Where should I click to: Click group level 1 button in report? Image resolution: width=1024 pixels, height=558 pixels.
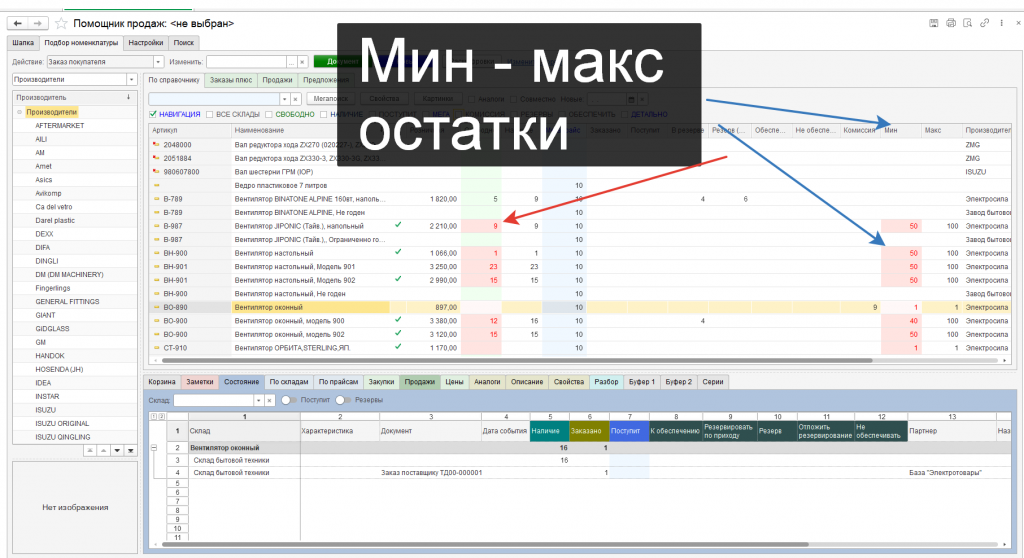point(154,416)
